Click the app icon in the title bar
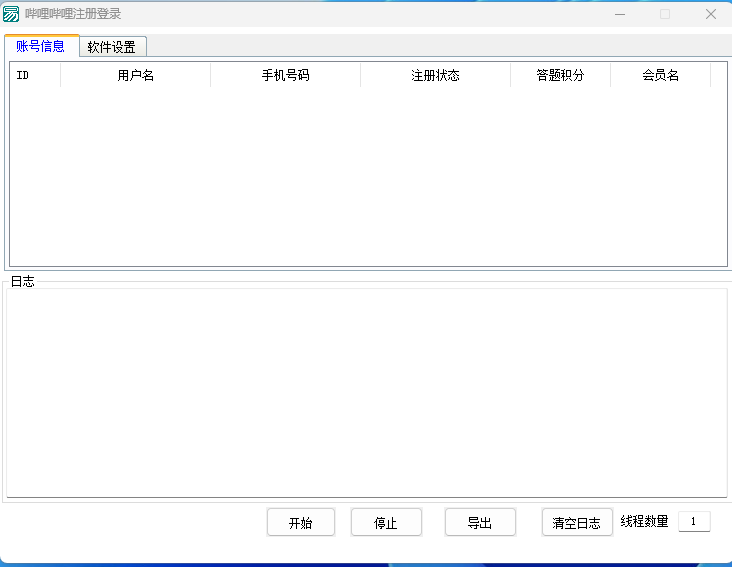Screen dimensions: 732x567 [x=11, y=14]
